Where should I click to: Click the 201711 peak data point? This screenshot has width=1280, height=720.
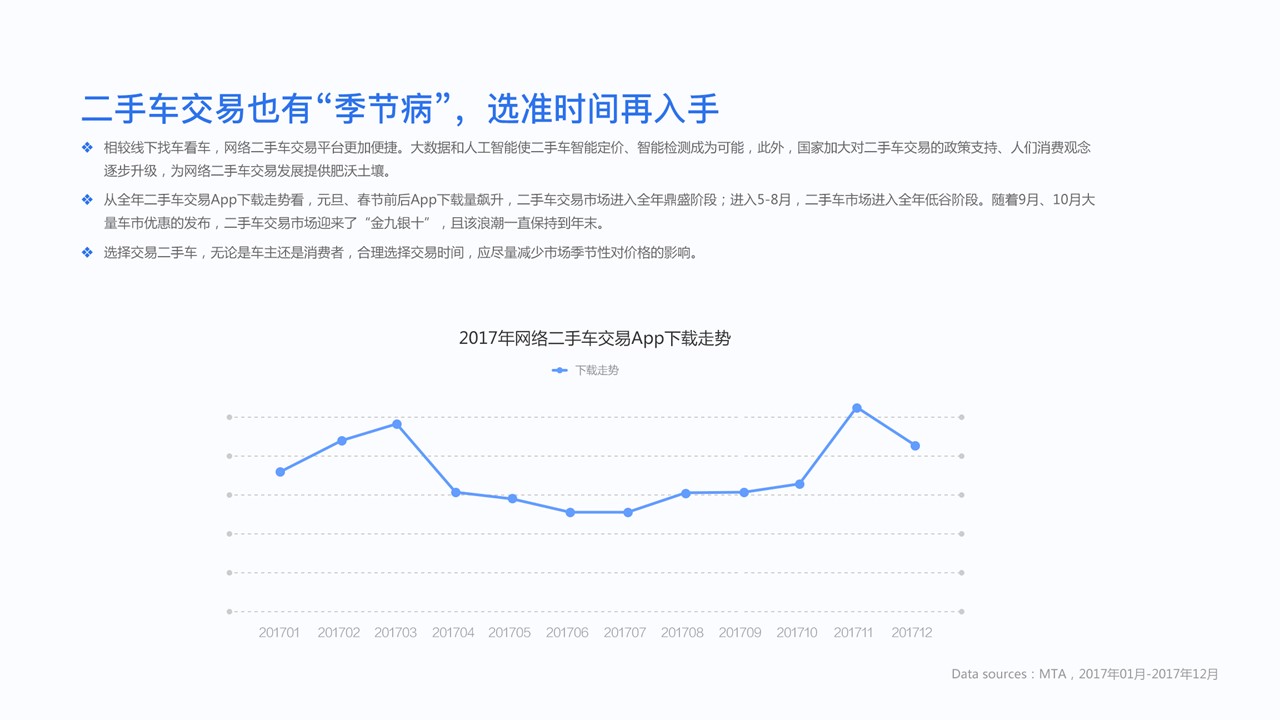[857, 408]
